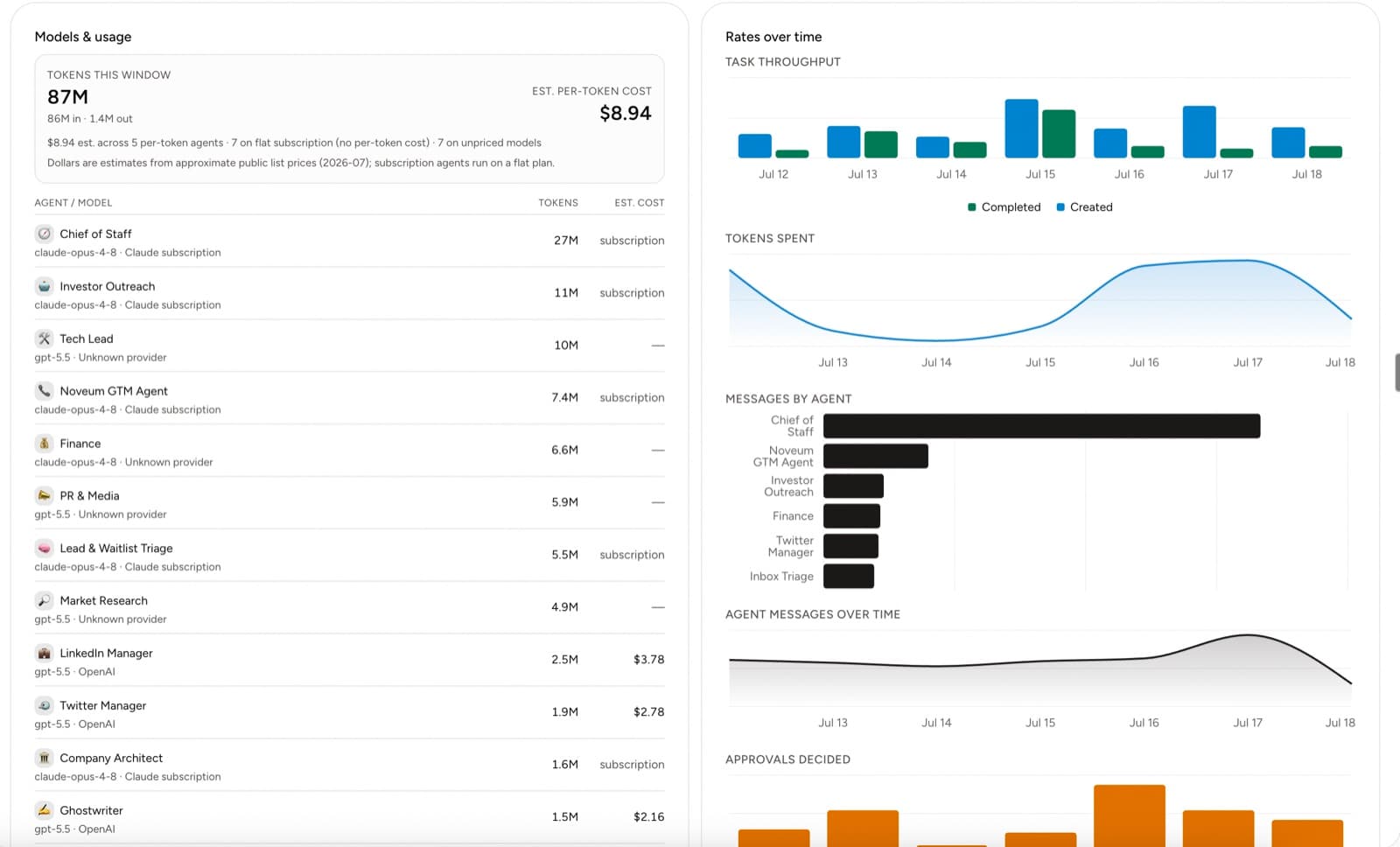1400x847 pixels.
Task: Click the Jul 17 blue Created throughput bar
Action: tap(1199, 132)
